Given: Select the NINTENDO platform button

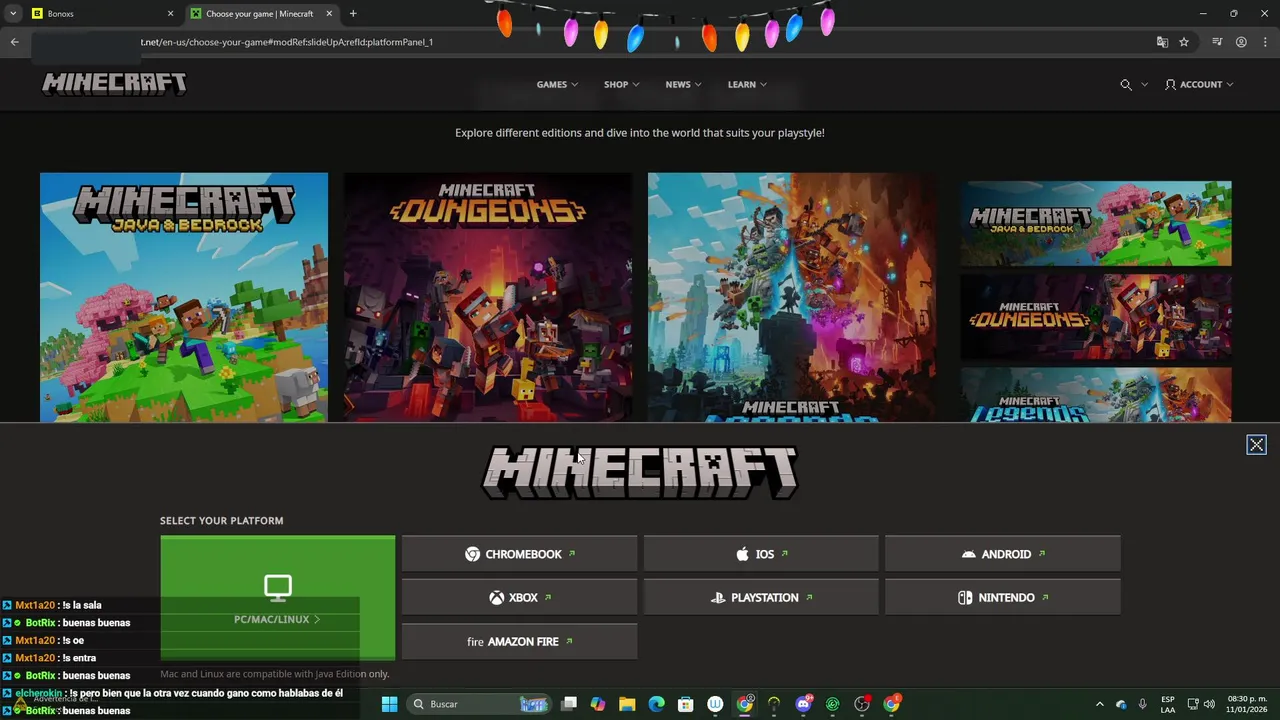Looking at the screenshot, I should click(1003, 598).
